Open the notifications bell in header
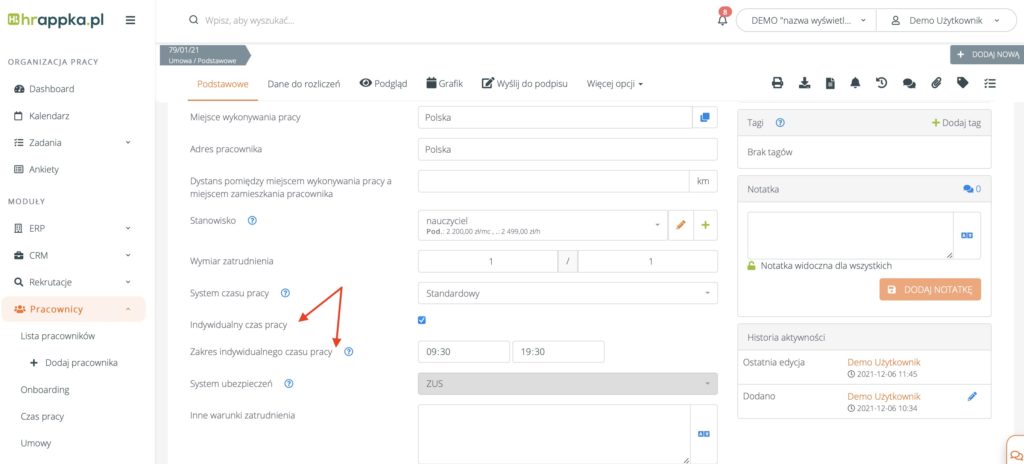1024x464 pixels. (723, 20)
